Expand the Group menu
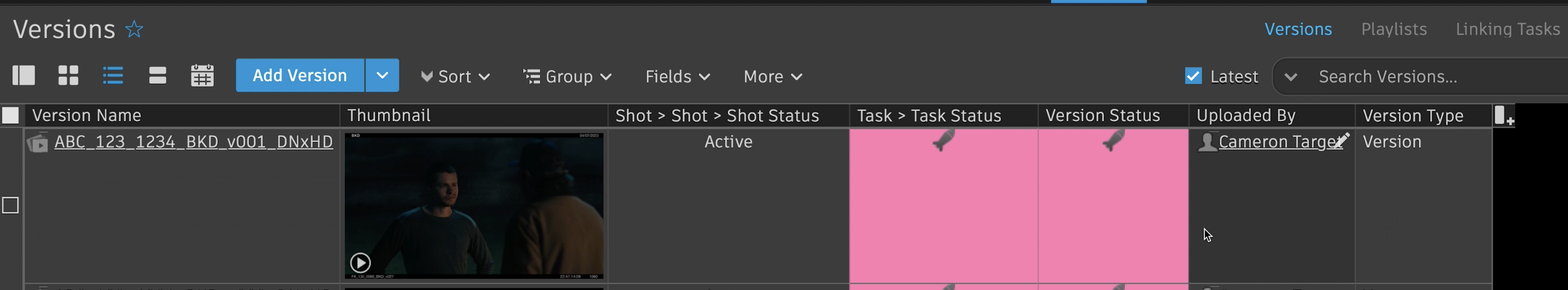This screenshot has width=1568, height=290. coord(567,76)
